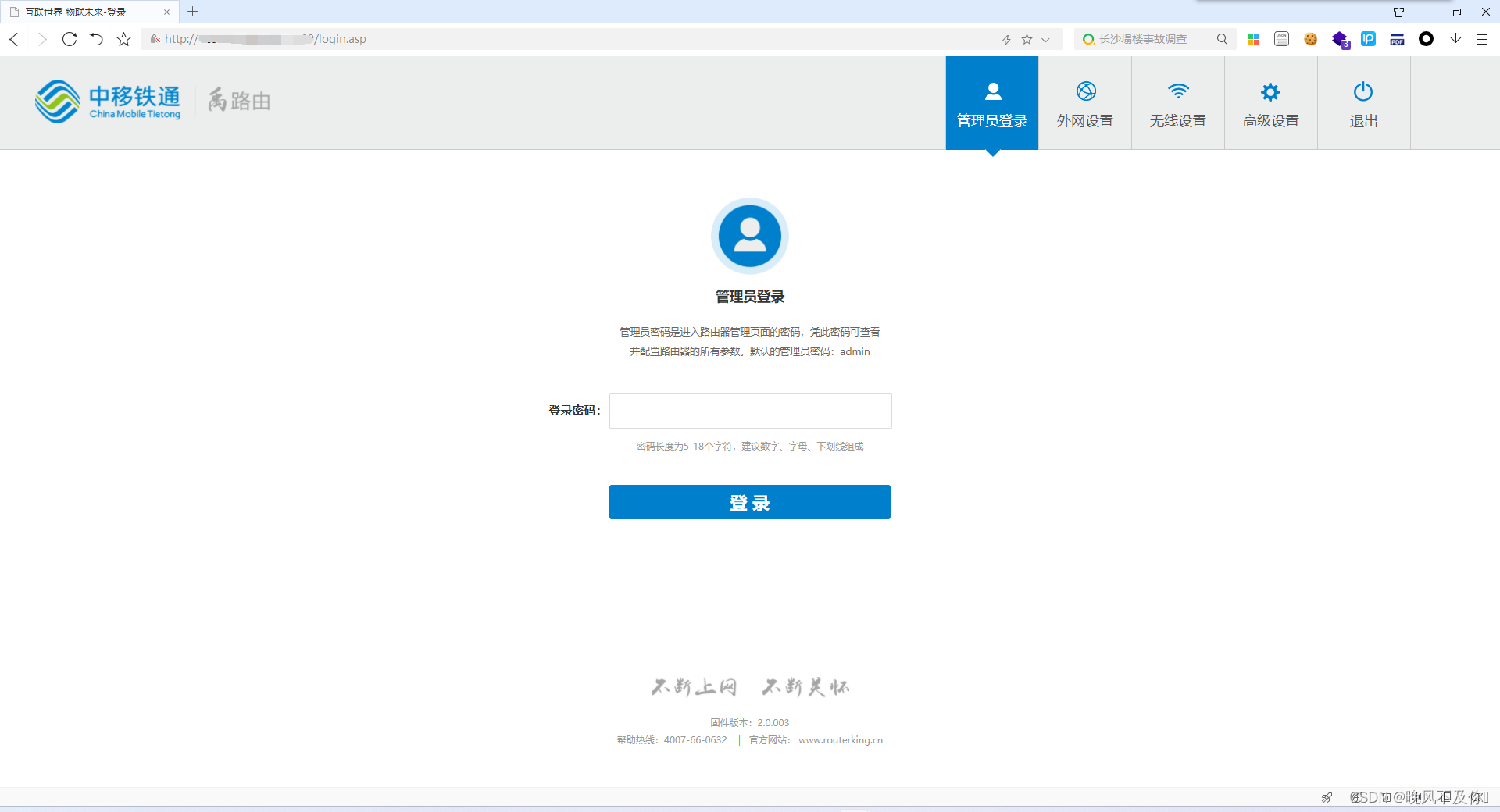Click the blue 登录 button
This screenshot has height=812, width=1500.
click(x=750, y=502)
